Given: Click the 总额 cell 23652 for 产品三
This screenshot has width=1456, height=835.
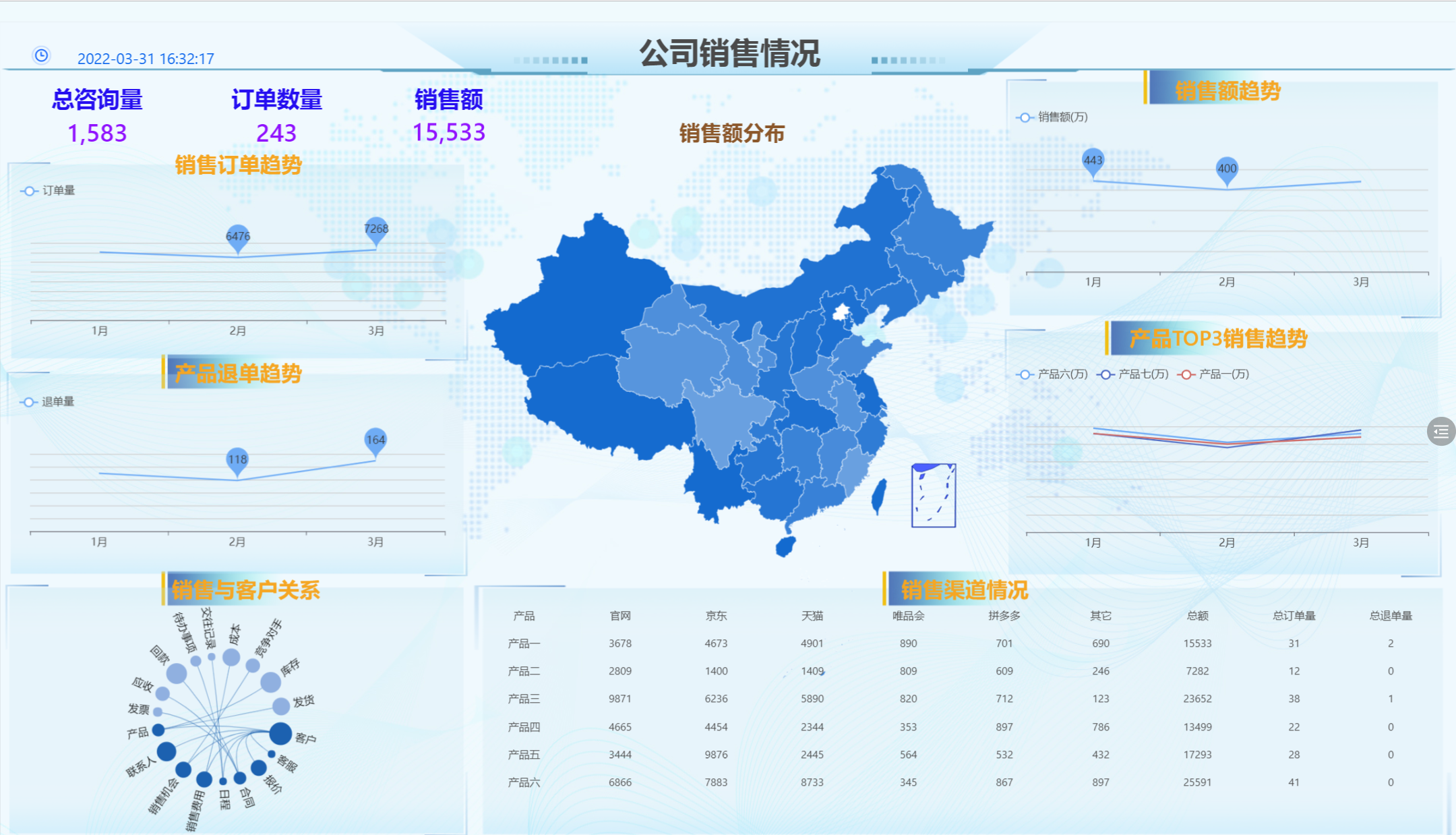Looking at the screenshot, I should click(x=1197, y=699).
